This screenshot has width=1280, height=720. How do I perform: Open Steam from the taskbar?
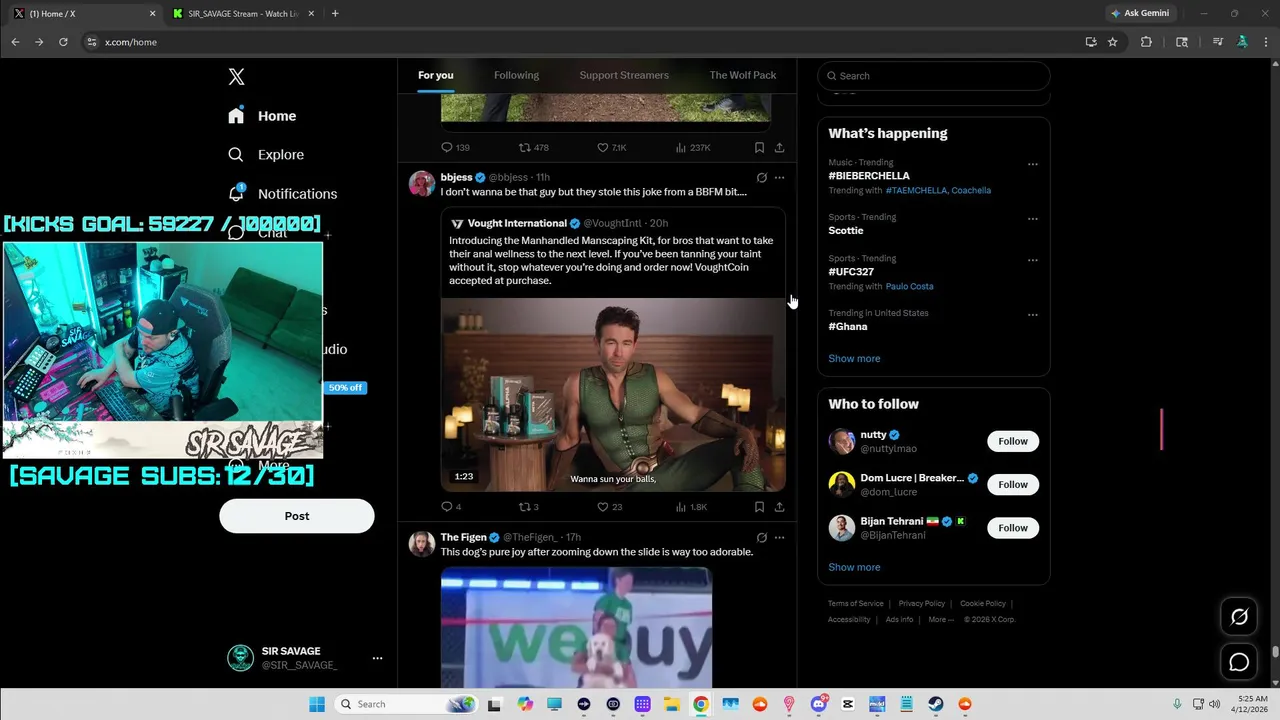935,704
